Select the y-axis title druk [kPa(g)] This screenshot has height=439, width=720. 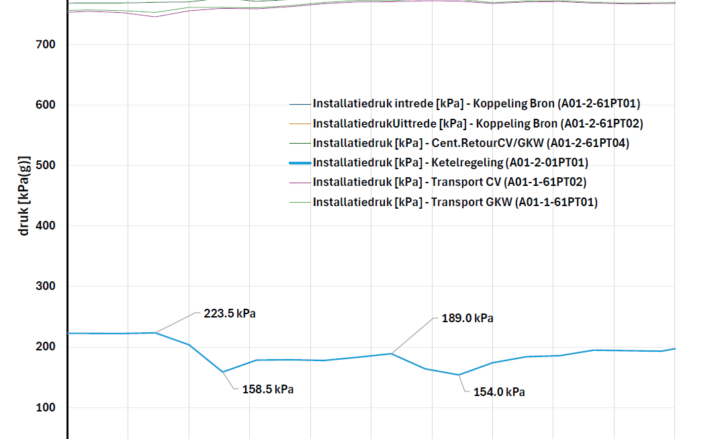click(x=24, y=196)
